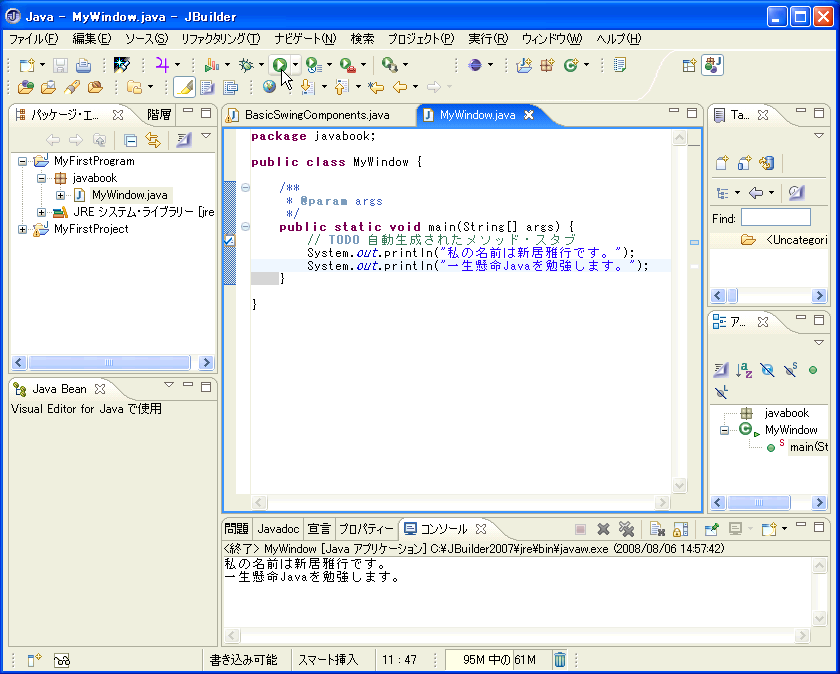Click Sort alphabetically icon in outline
Screen dimensions: 840x674
pos(744,370)
